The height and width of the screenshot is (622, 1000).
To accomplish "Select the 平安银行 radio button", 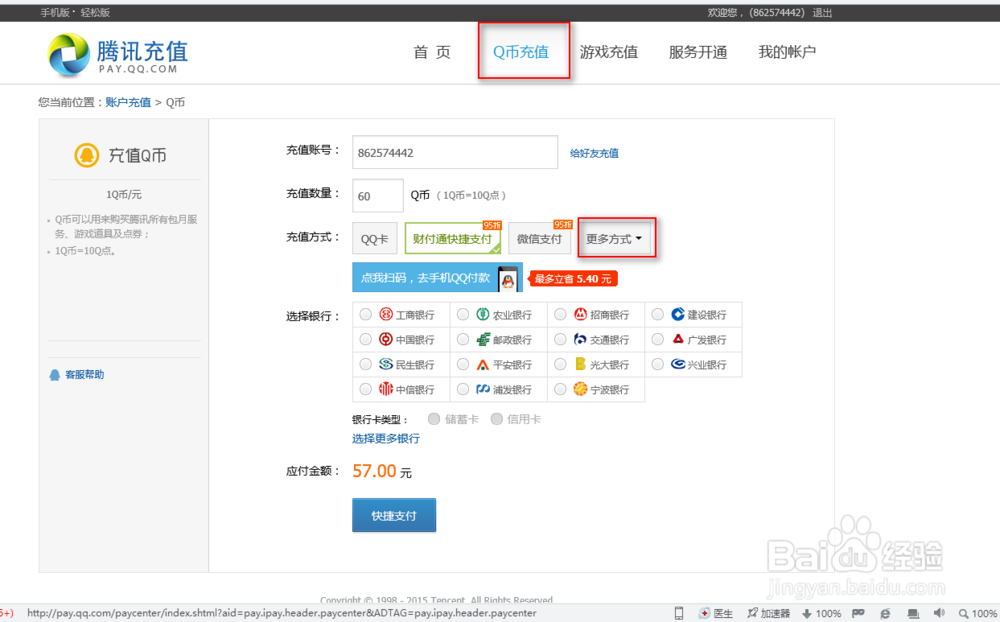I will pos(463,364).
